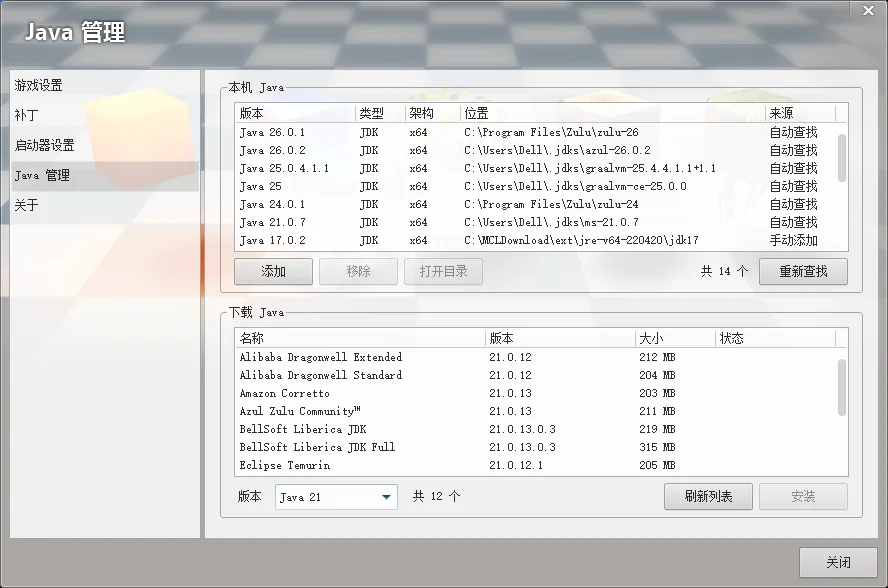Select the Java 26.0.1 row

coord(536,132)
